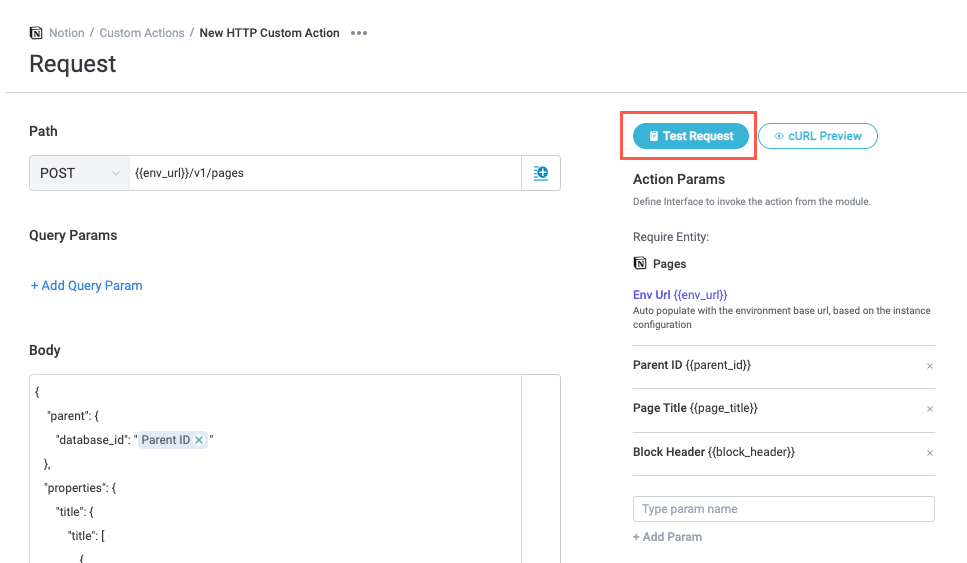The height and width of the screenshot is (563, 967).
Task: Delete the Parent ID action param
Action: (x=930, y=366)
